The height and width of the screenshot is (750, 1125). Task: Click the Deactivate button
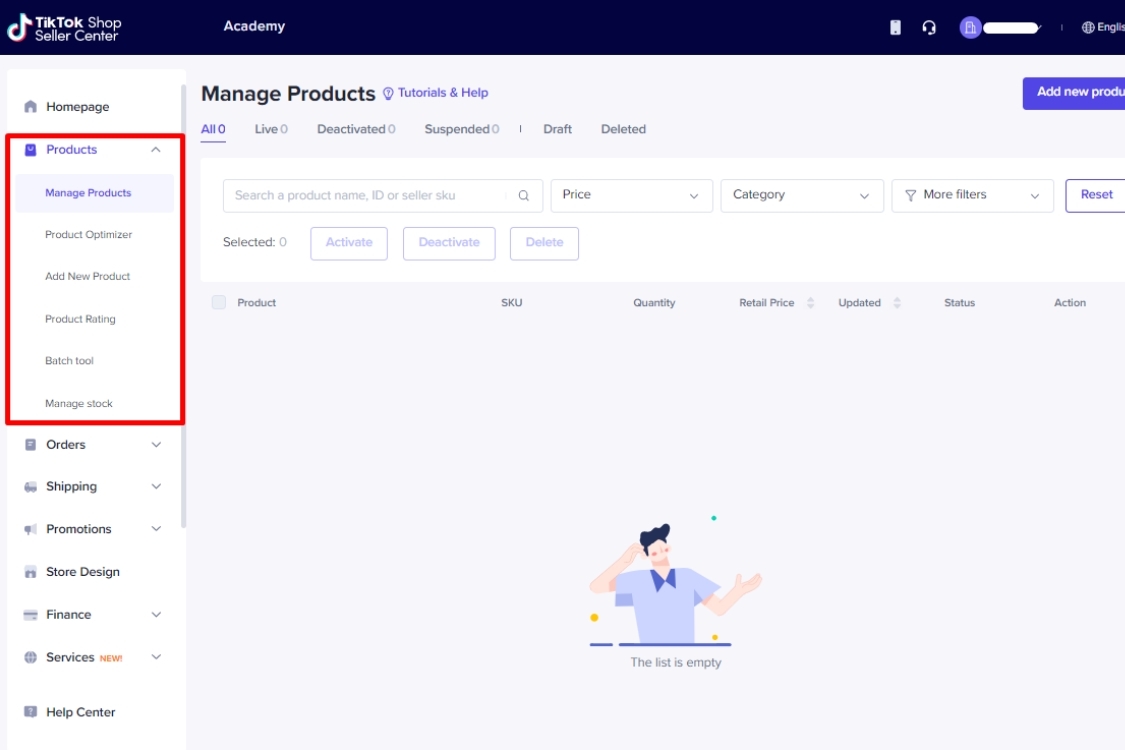point(449,243)
